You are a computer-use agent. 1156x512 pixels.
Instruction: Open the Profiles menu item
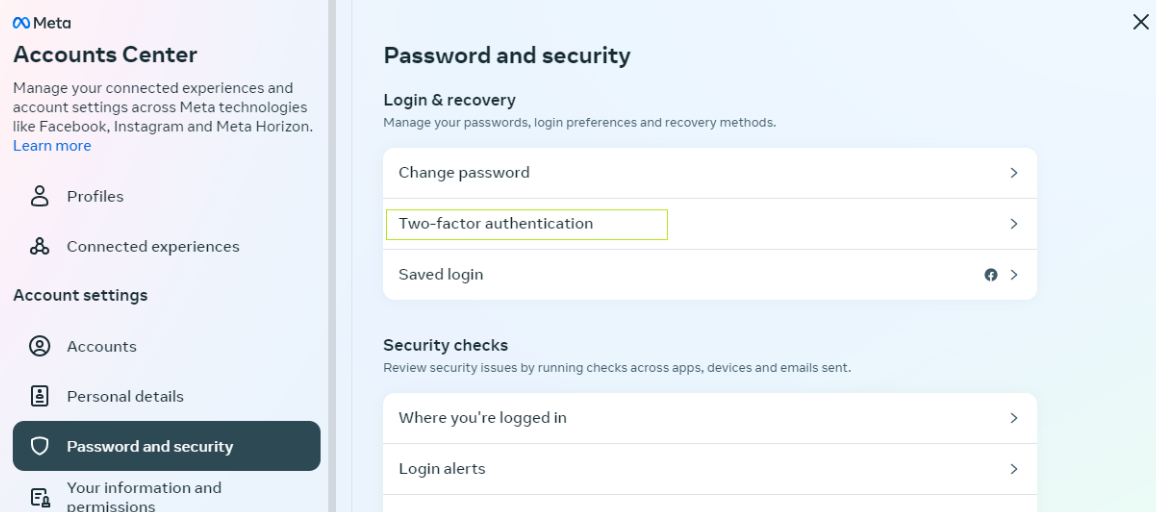click(x=95, y=196)
